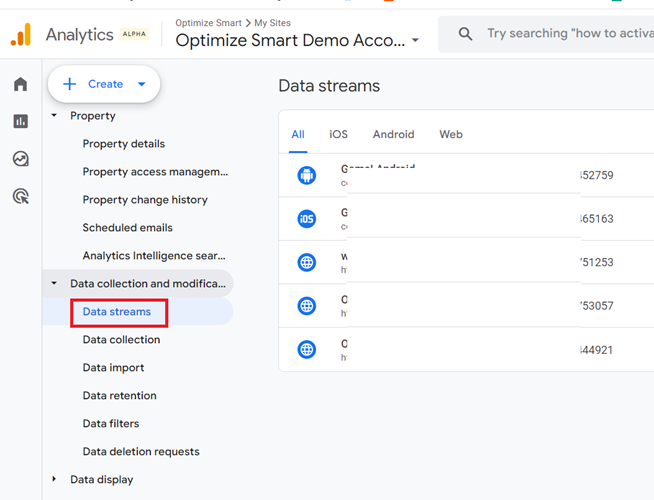Open the Create dropdown arrow
Image resolution: width=654 pixels, height=500 pixels.
click(x=142, y=84)
